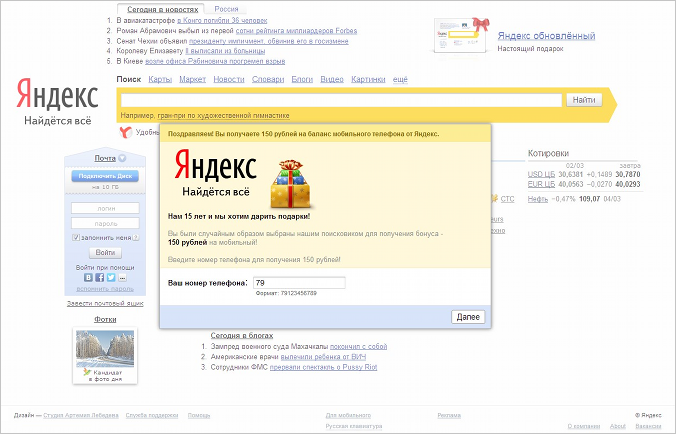Click the 'Нефть' quote link
This screenshot has width=676, height=434.
(538, 199)
